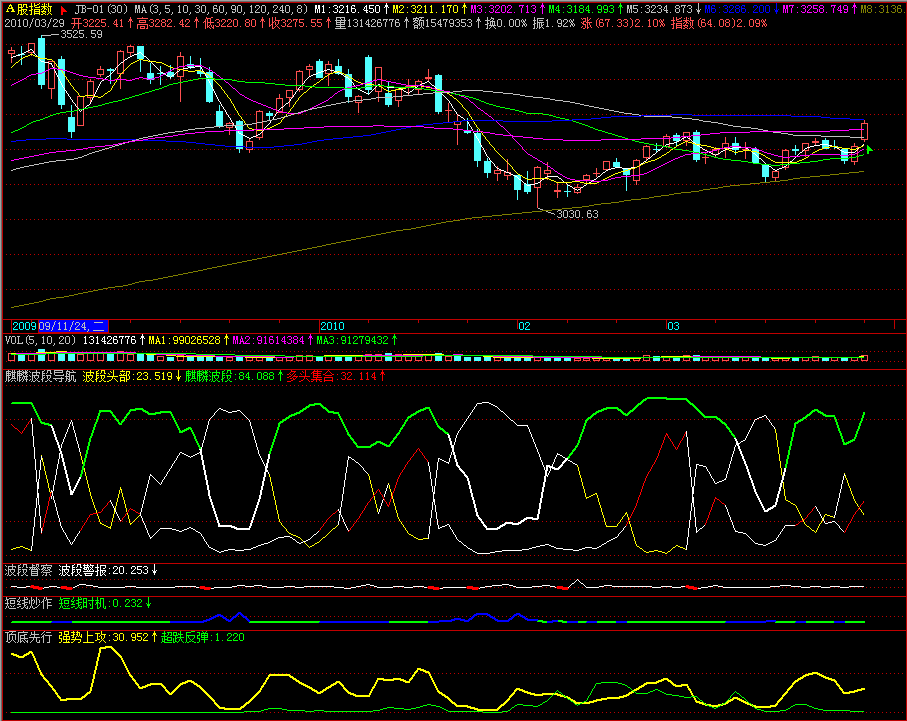Click the turnover value 换0.00%
Image resolution: width=907 pixels, height=721 pixels.
[x=506, y=24]
